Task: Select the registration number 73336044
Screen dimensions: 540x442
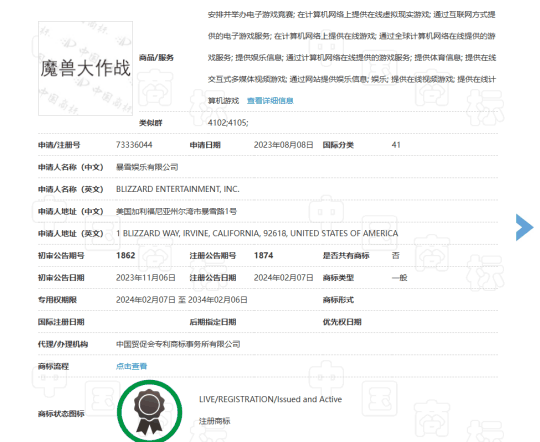Action: coord(134,145)
